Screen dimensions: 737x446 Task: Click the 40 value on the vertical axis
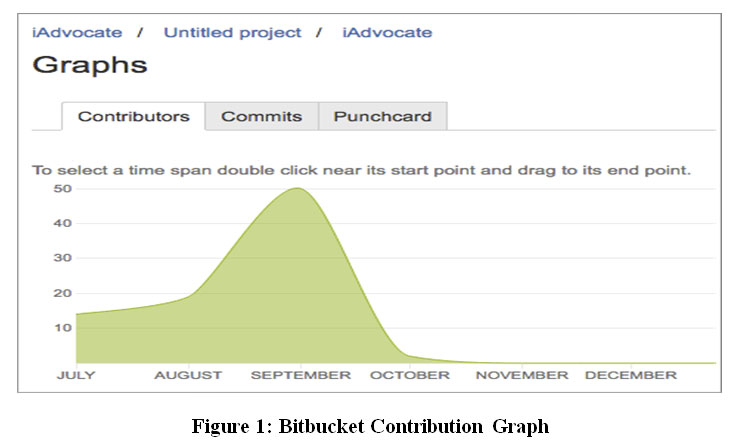62,223
